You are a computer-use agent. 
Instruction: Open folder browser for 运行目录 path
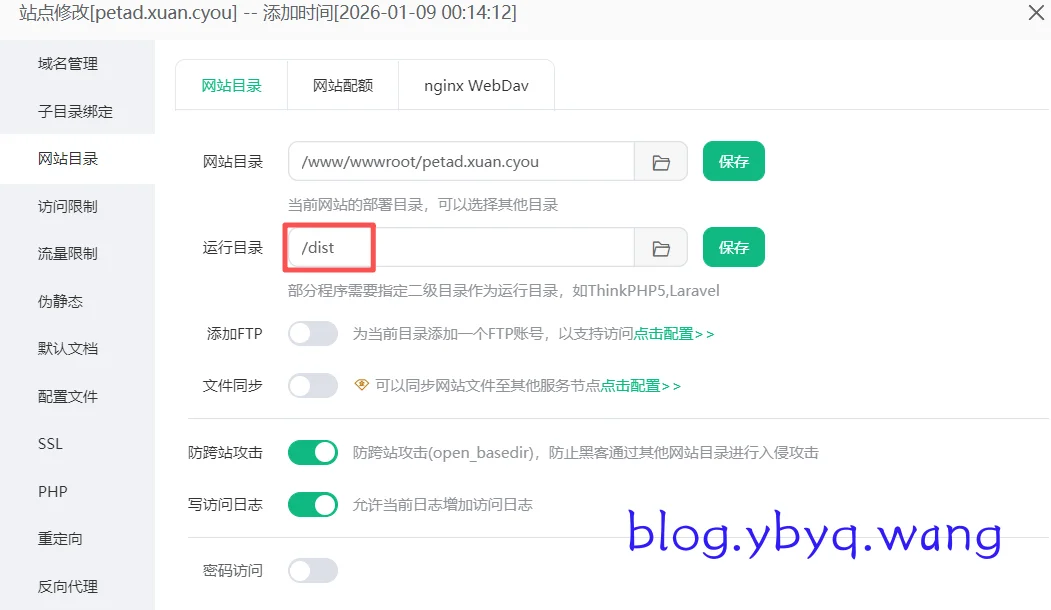coord(661,248)
